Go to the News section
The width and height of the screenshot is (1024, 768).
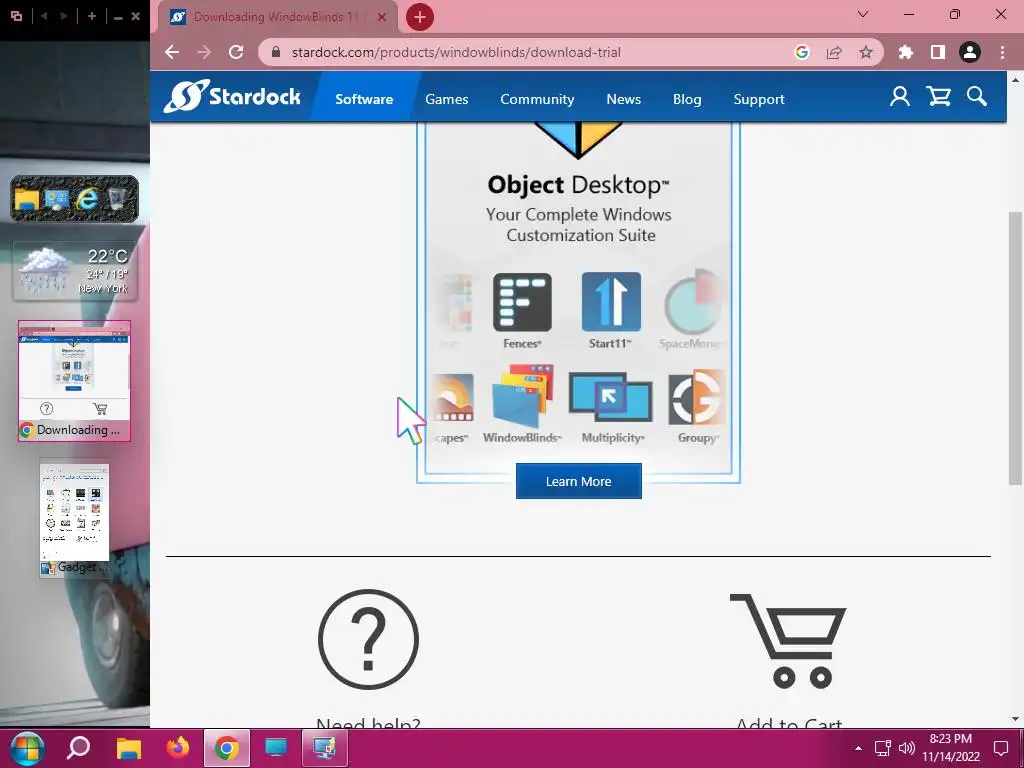click(624, 99)
